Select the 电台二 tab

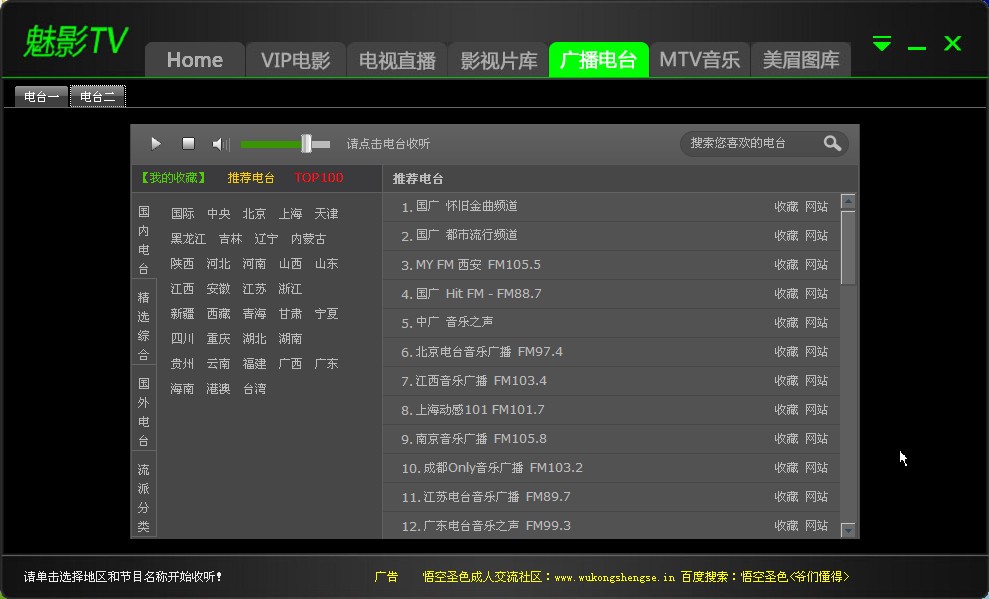pos(97,96)
